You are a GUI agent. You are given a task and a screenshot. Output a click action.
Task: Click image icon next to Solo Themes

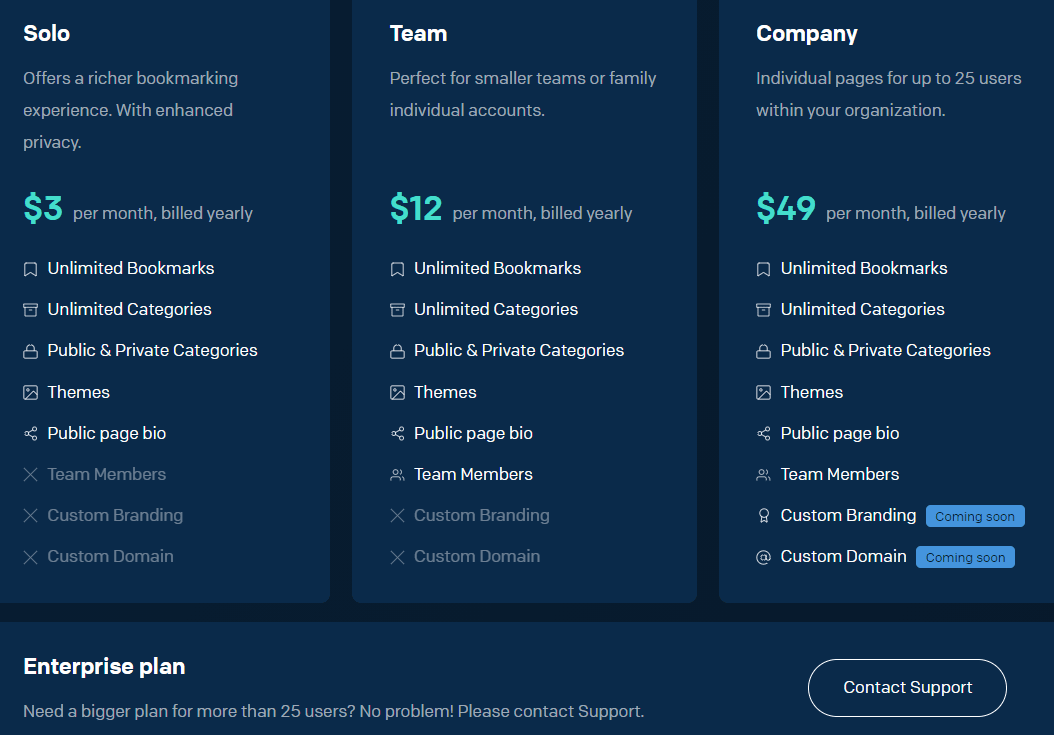click(31, 393)
